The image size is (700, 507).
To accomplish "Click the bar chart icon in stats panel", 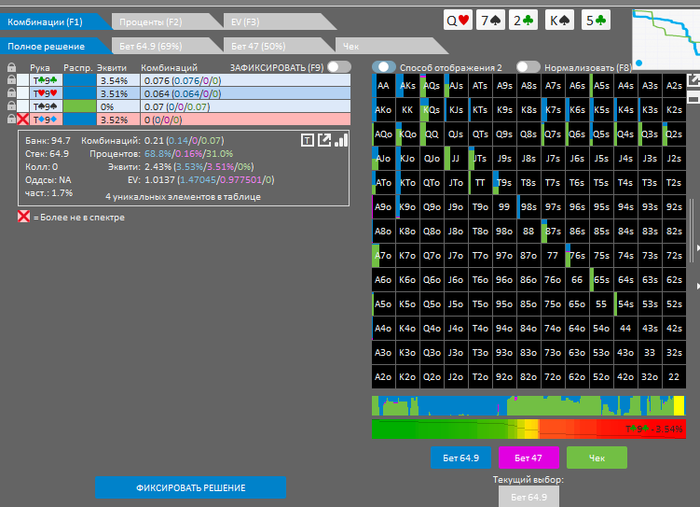I will (x=341, y=141).
